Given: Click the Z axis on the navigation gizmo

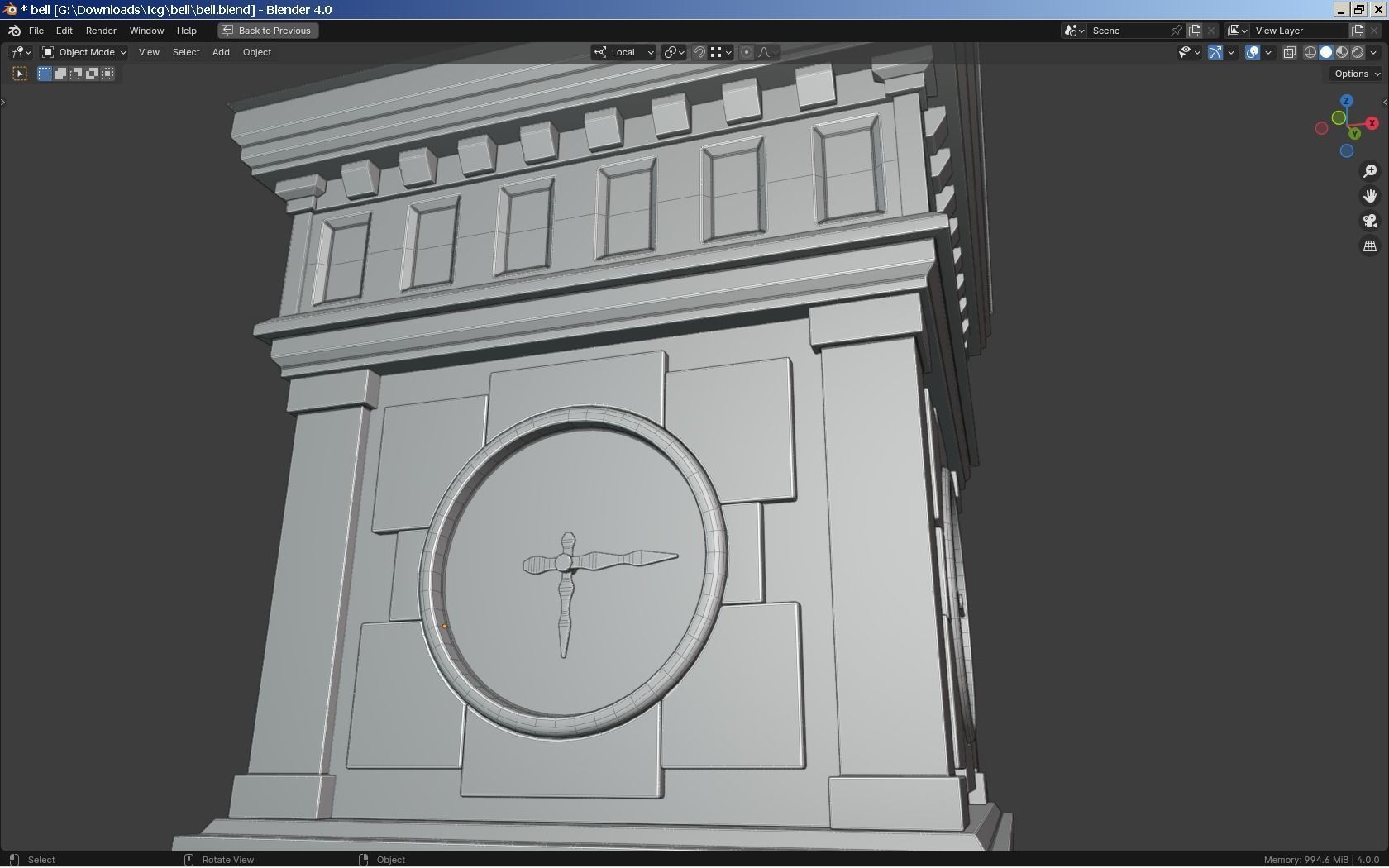Looking at the screenshot, I should tap(1347, 101).
